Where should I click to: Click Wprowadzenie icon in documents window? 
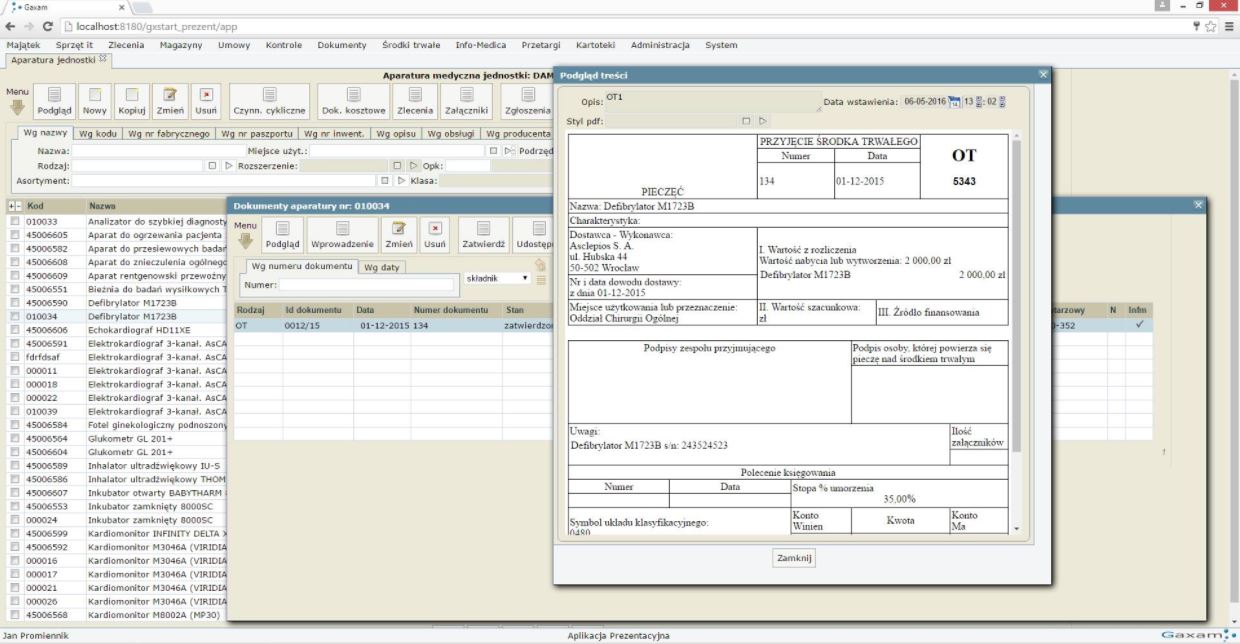(x=342, y=230)
